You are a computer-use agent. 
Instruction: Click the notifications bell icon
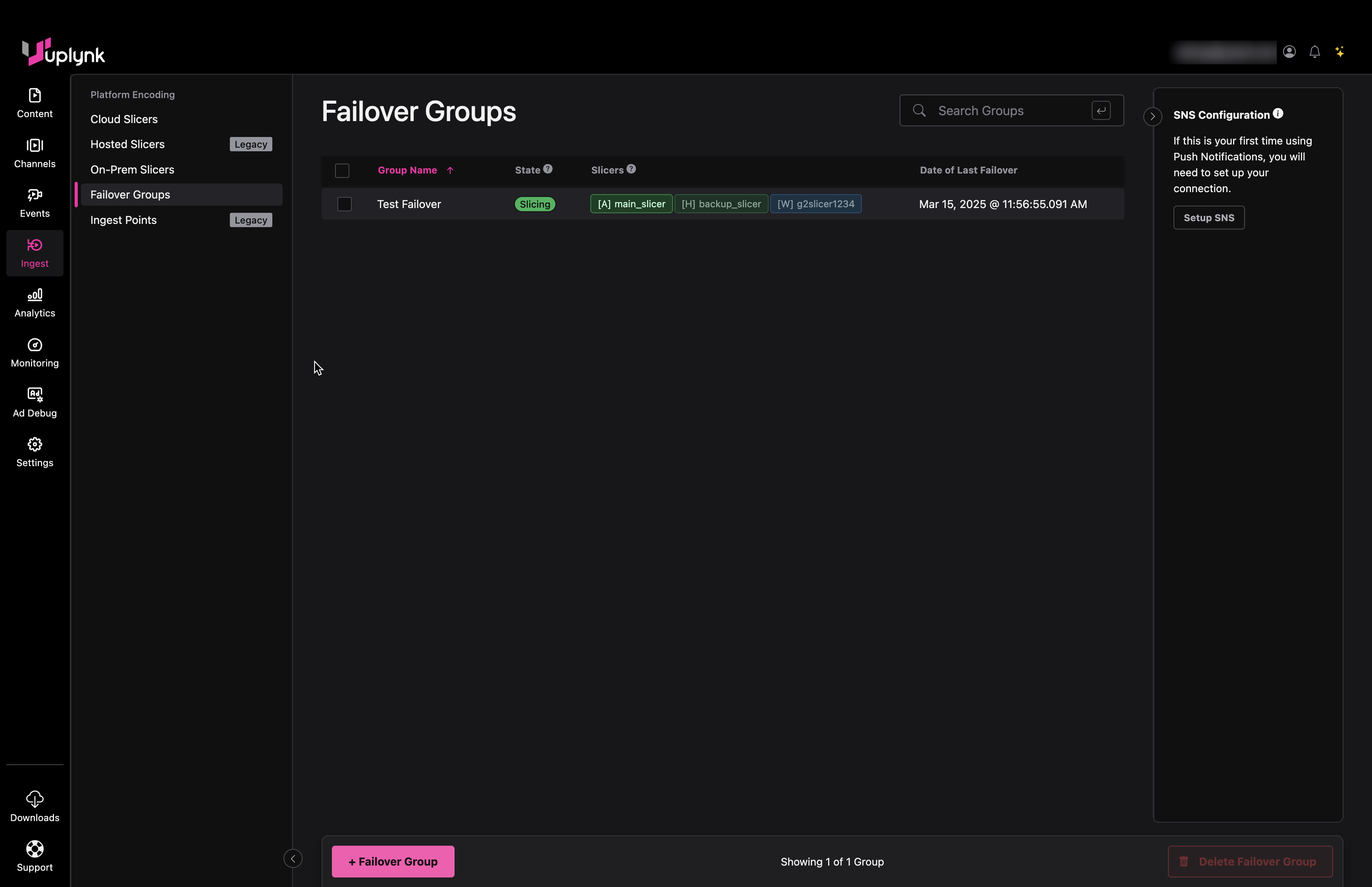[x=1314, y=52]
